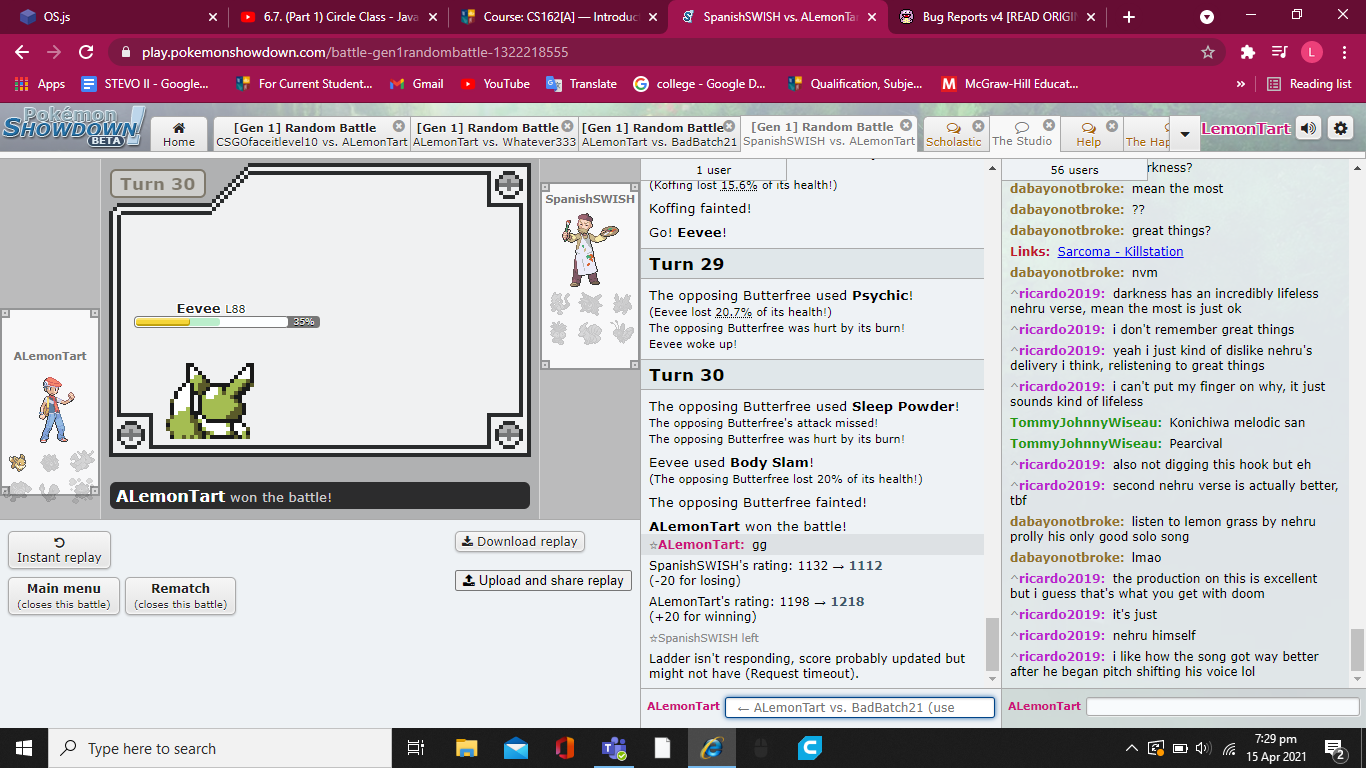Expand the hidden bookmarks chevron
1366x768 pixels.
1241,84
